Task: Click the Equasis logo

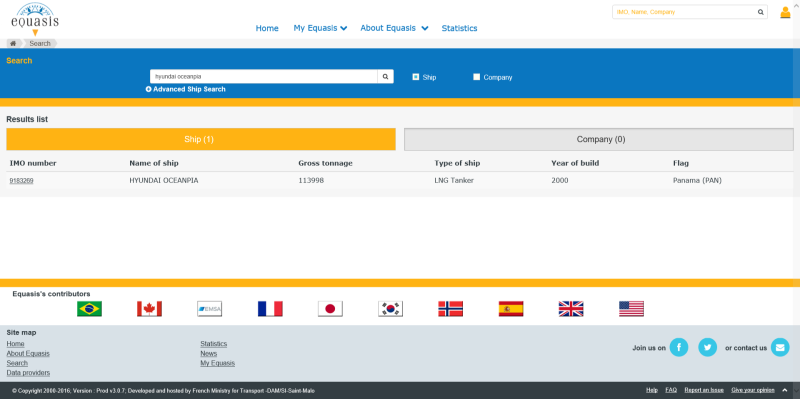Action: tap(35, 19)
